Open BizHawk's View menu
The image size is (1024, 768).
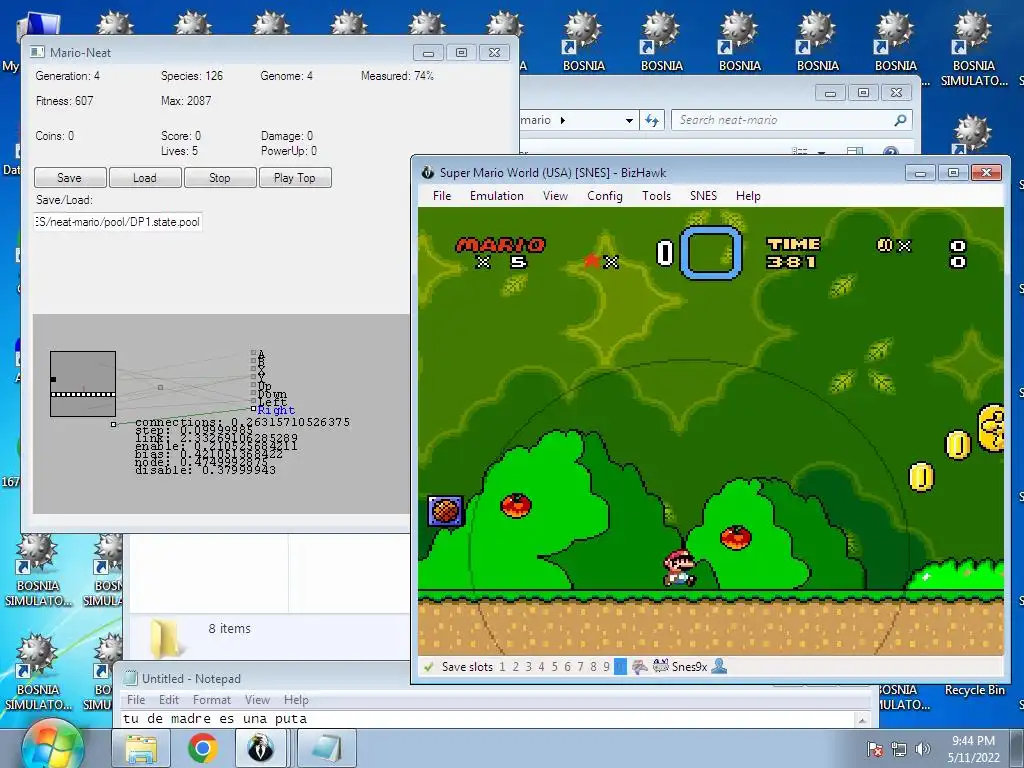click(x=555, y=196)
